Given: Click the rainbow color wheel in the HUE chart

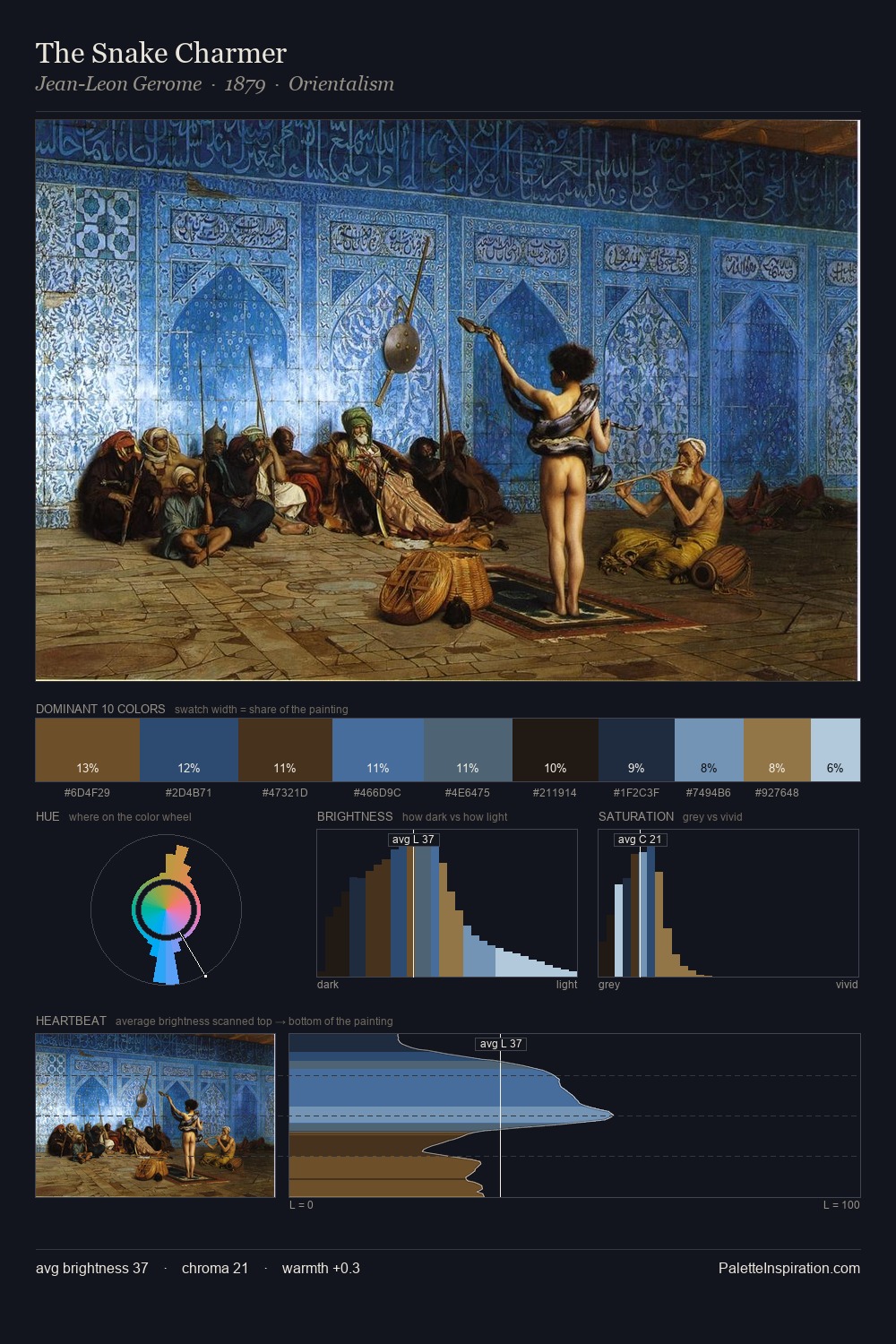Looking at the screenshot, I should coord(166,909).
